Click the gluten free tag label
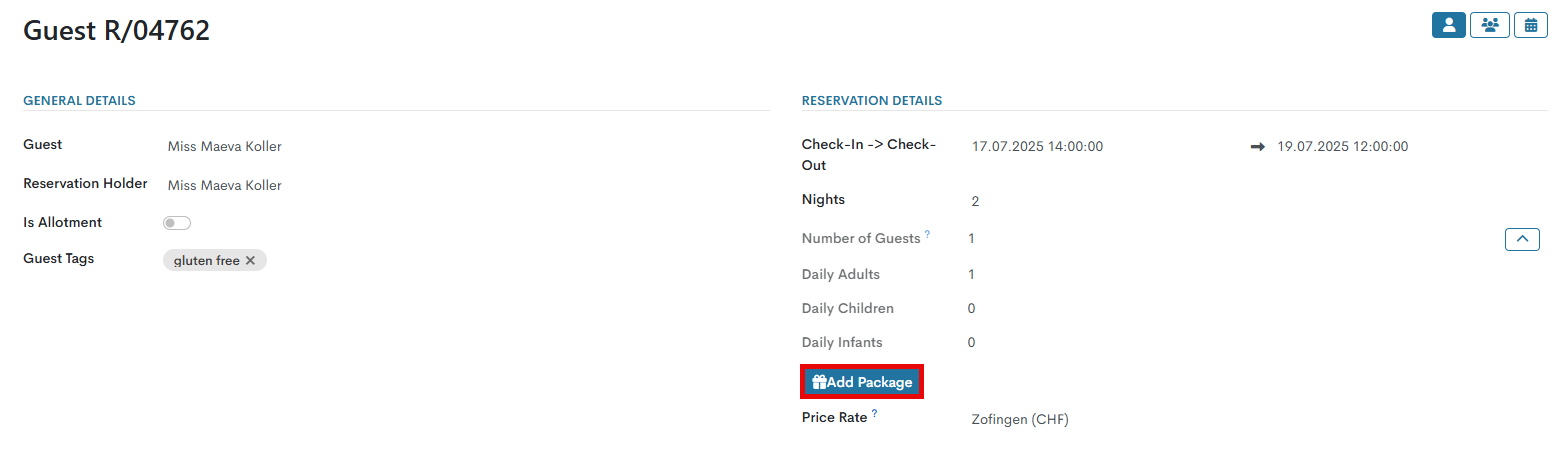Viewport: 1560px width, 452px height. pyautogui.click(x=206, y=260)
